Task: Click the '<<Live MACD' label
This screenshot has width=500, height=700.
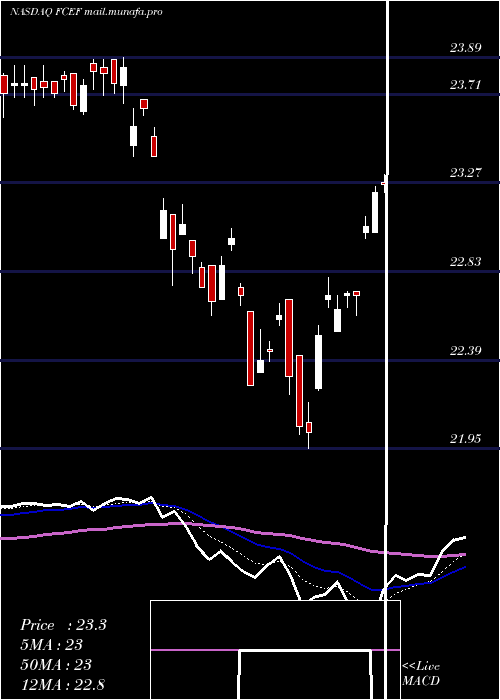Action: (x=421, y=674)
